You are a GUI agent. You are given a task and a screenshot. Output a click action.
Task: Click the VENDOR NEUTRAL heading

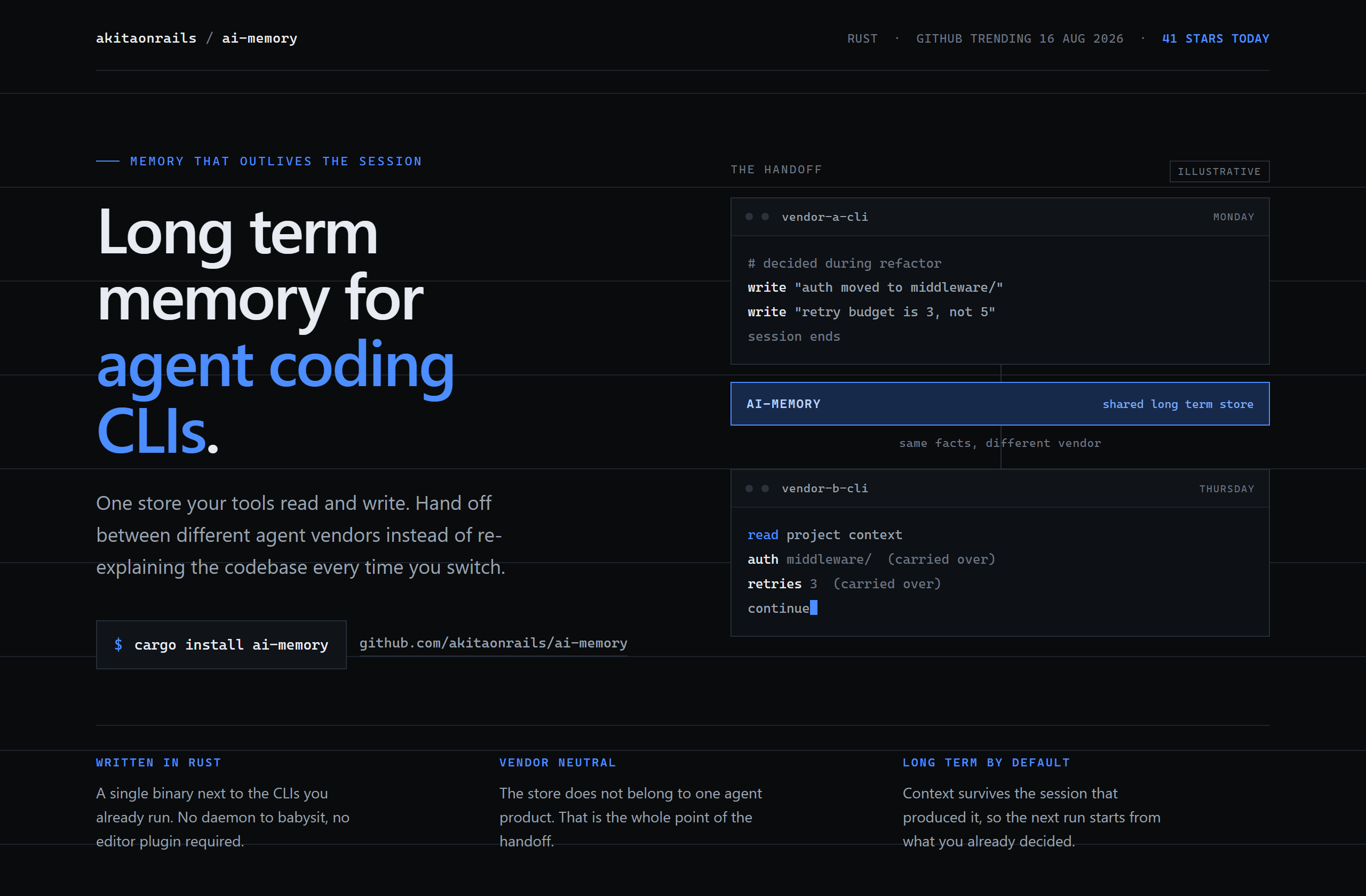point(557,762)
